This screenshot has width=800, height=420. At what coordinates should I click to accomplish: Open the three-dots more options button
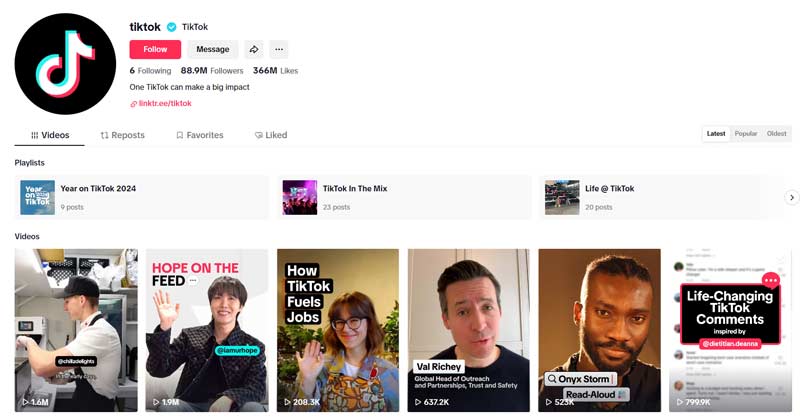click(x=279, y=50)
